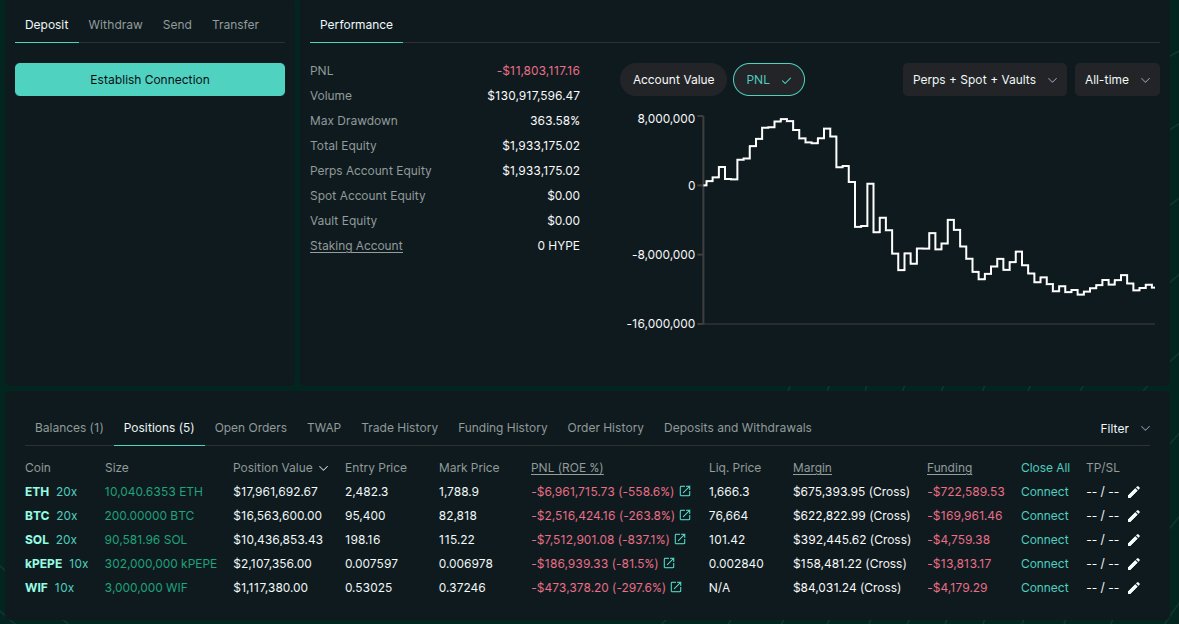Share the ETH position PNL
The width and height of the screenshot is (1179, 624).
tap(682, 491)
